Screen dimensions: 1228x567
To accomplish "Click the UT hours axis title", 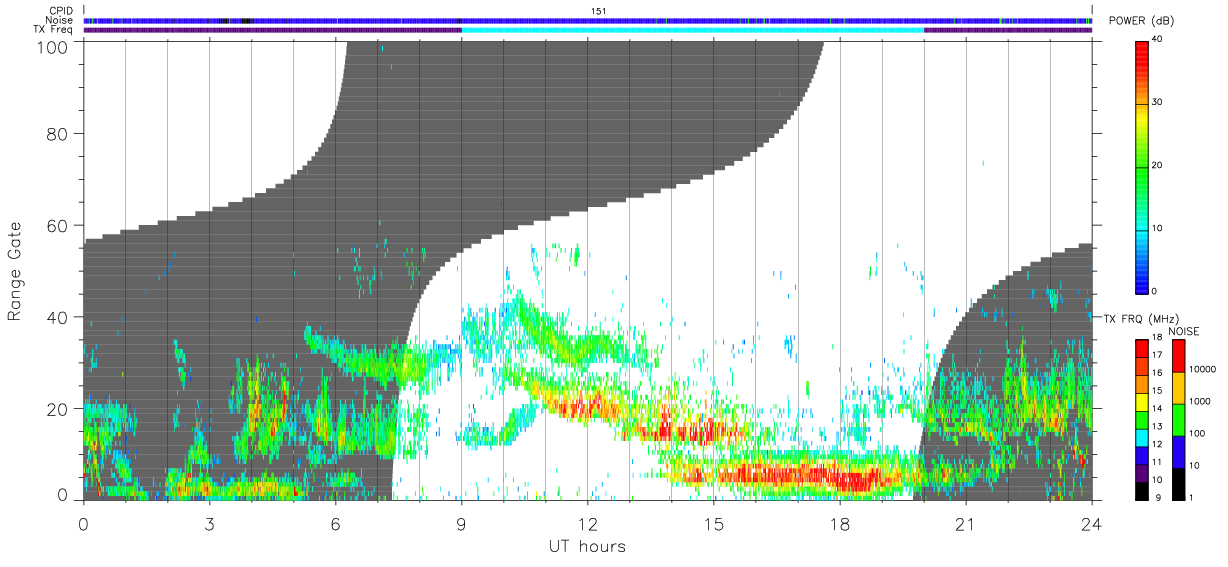I will point(587,546).
